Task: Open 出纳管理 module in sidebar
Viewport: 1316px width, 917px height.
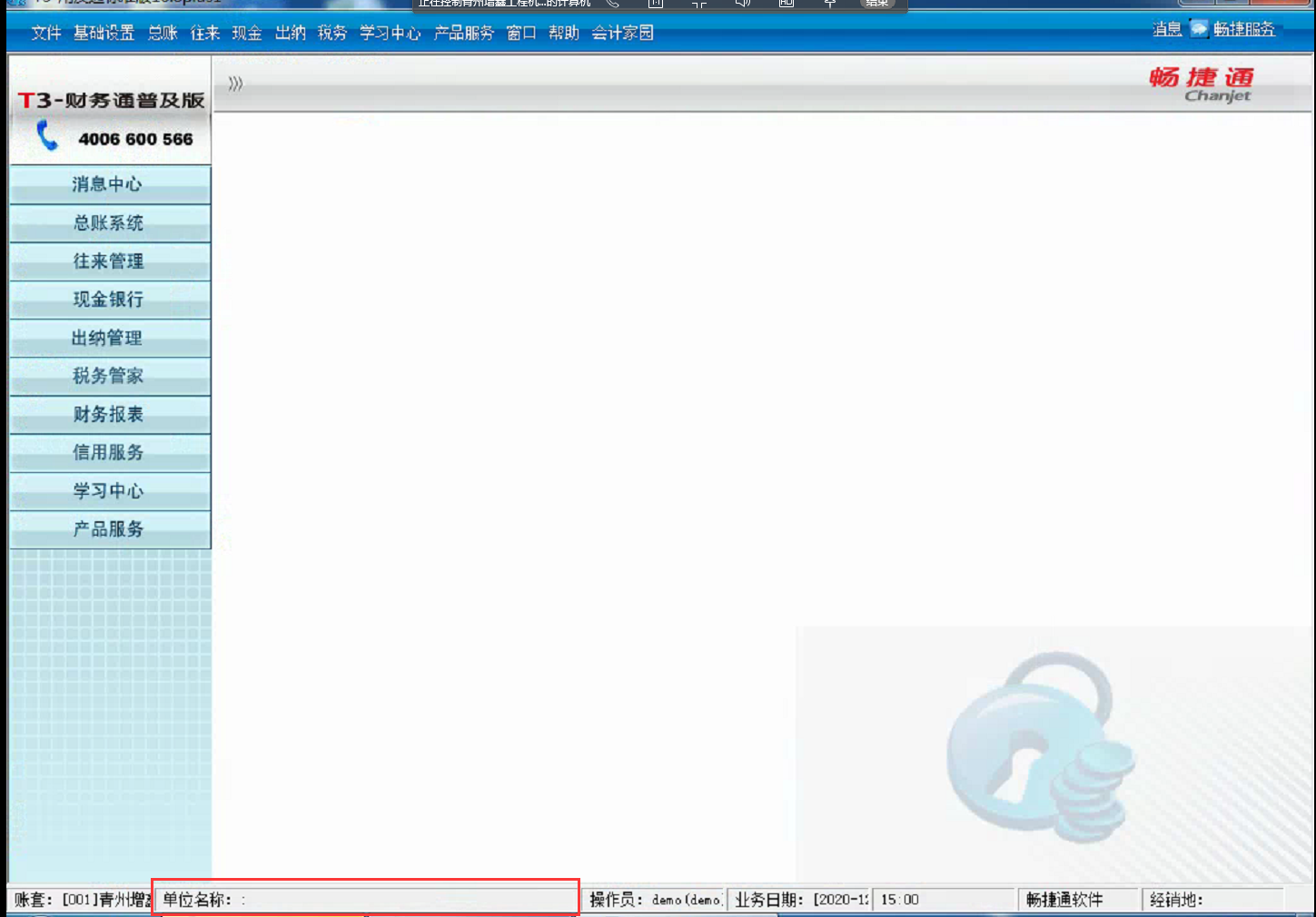Action: point(110,338)
